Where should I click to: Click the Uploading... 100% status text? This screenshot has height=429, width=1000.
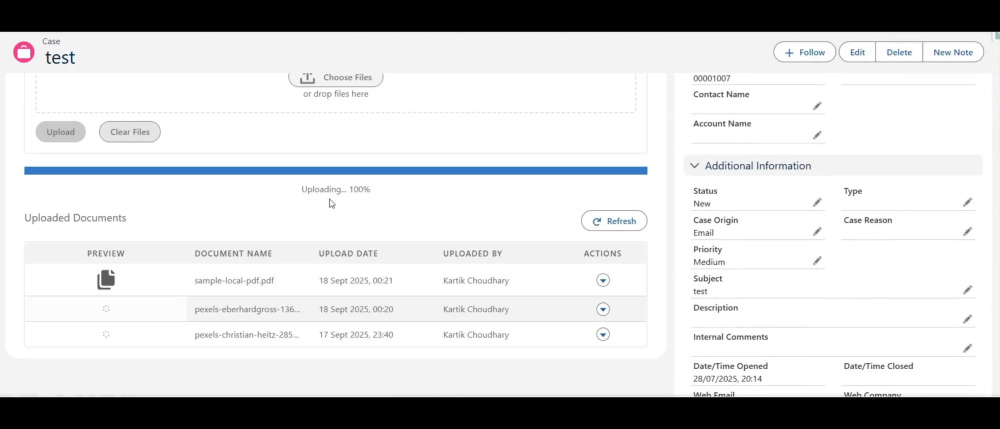(335, 189)
